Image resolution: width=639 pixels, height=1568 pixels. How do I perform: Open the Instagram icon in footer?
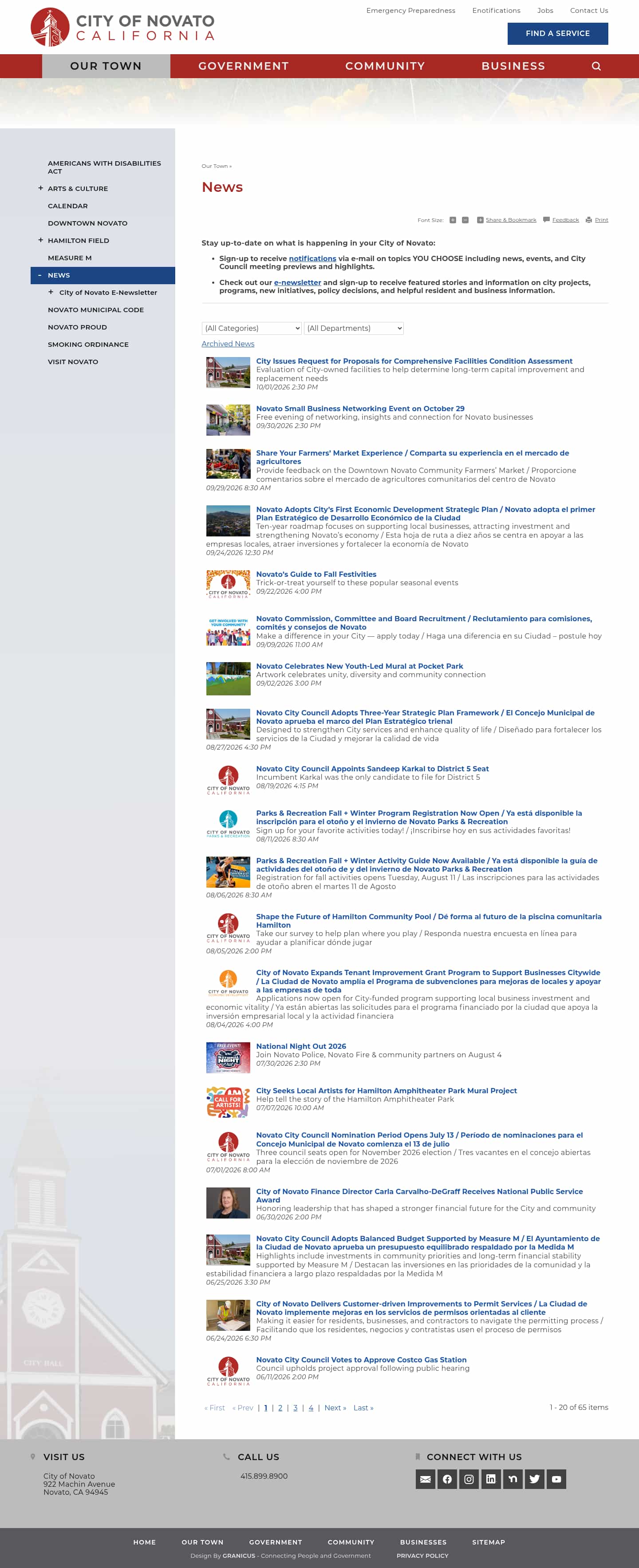coord(469,1479)
